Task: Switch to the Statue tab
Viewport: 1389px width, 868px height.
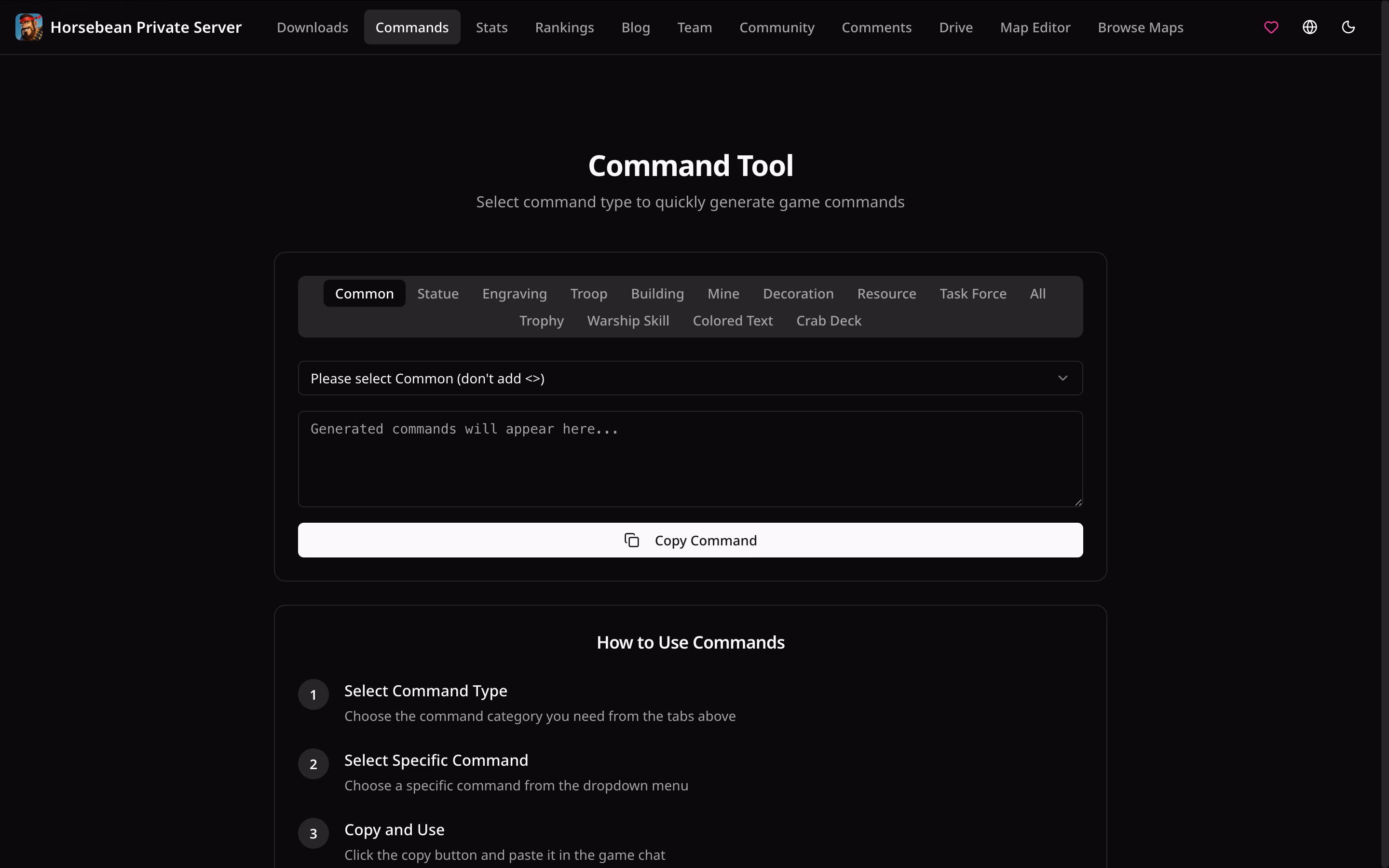Action: (x=438, y=293)
